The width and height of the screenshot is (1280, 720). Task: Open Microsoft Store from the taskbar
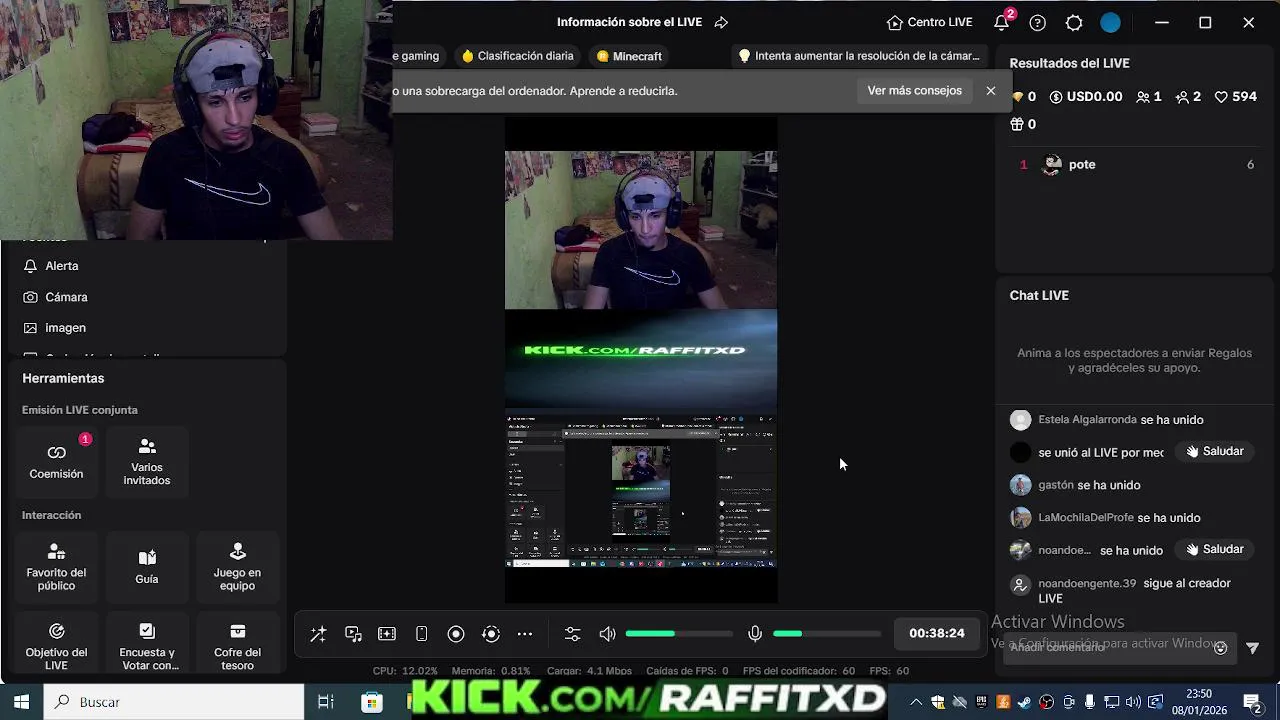tap(372, 702)
